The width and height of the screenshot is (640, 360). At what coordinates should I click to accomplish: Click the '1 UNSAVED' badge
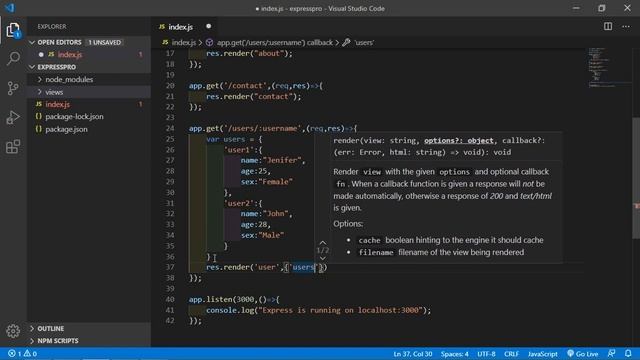[105, 42]
